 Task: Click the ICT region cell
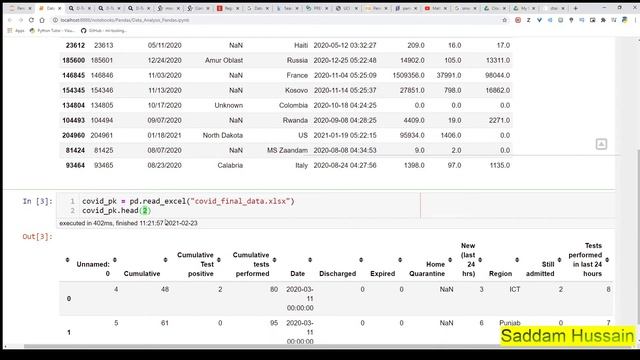515,289
